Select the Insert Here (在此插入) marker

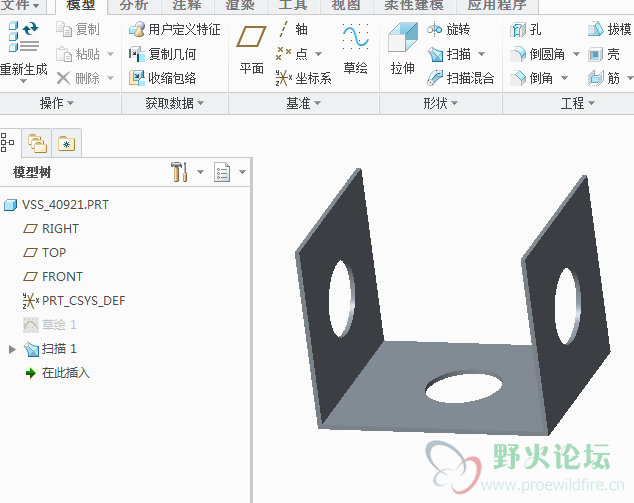57,373
